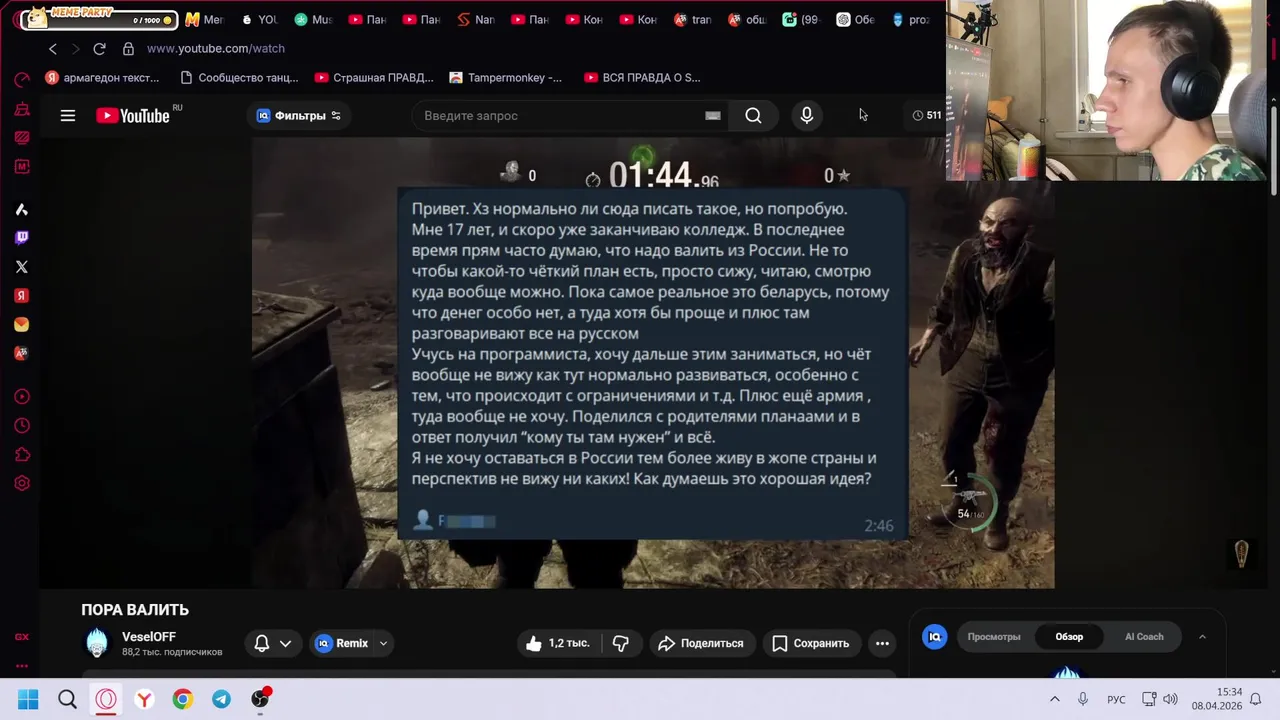Open the on-screen keyboard in search box
This screenshot has width=1280, height=720.
[713, 116]
